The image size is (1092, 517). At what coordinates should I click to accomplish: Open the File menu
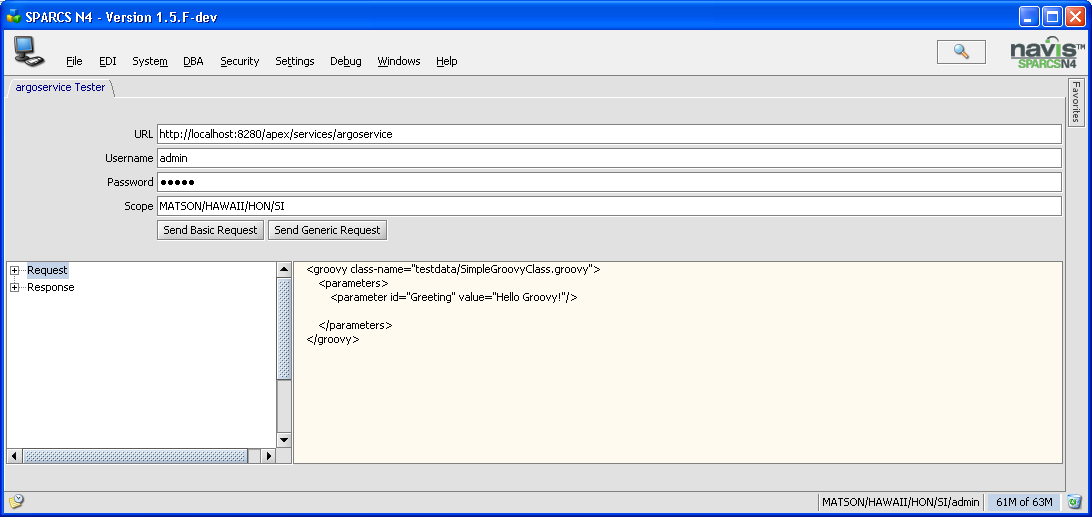[x=75, y=61]
